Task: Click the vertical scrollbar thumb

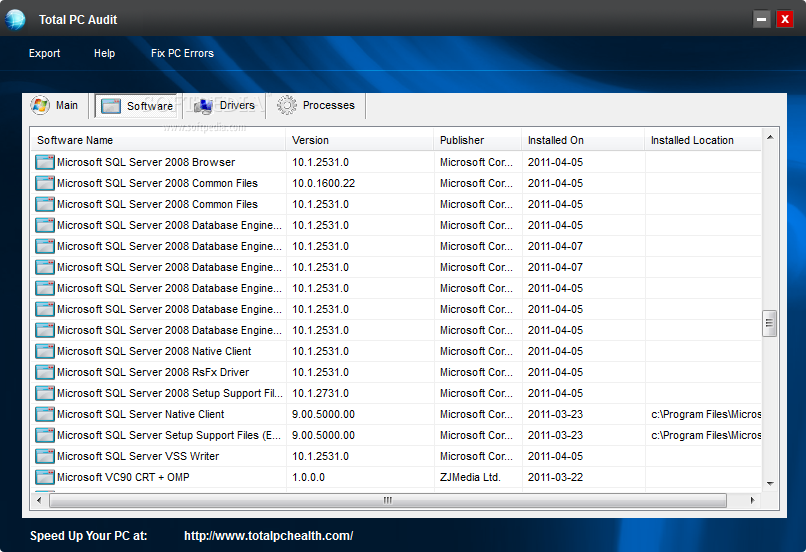Action: coord(770,323)
